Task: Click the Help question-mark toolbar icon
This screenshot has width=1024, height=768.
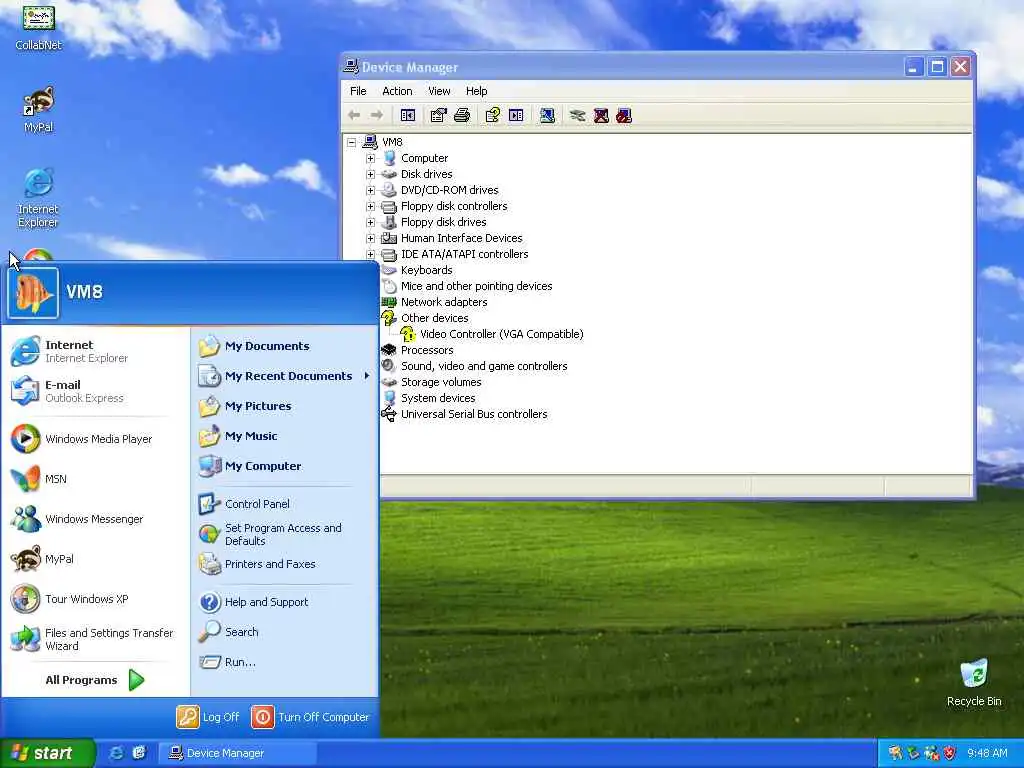Action: click(492, 116)
